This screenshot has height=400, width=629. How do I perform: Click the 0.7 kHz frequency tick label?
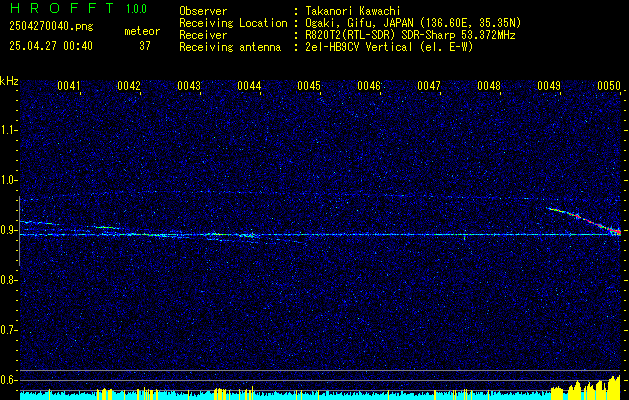pyautogui.click(x=7, y=330)
